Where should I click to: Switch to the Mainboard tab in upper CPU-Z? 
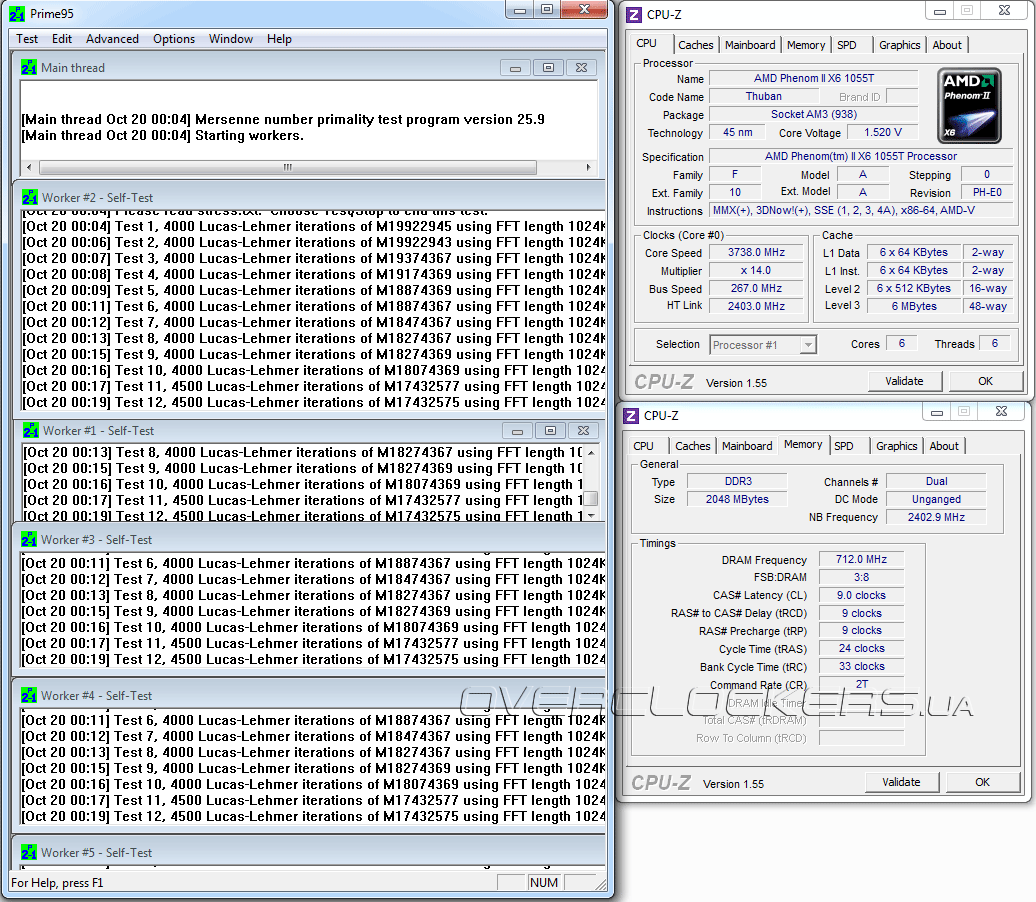[x=750, y=45]
